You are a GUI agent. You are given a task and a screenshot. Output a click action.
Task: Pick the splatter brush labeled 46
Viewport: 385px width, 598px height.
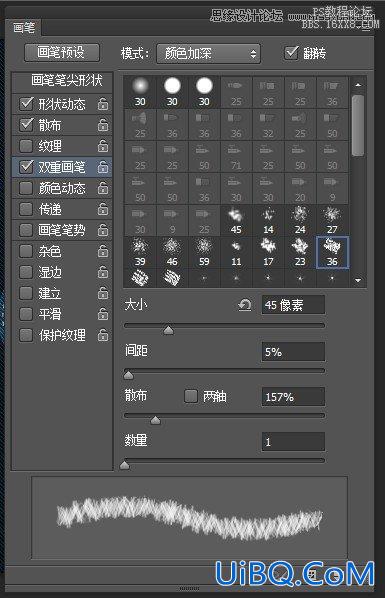coord(172,252)
